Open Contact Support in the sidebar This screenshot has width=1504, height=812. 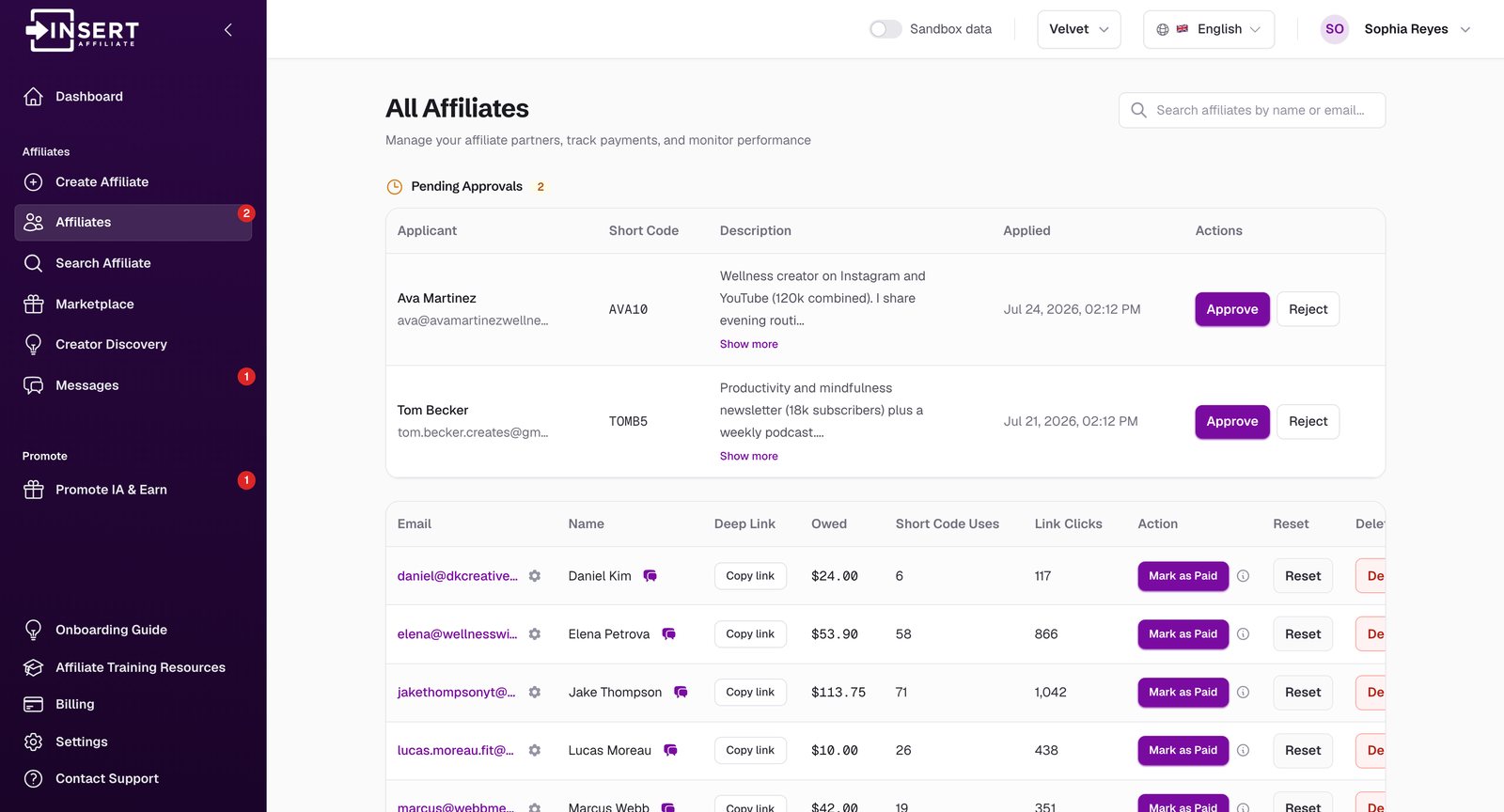[133, 779]
